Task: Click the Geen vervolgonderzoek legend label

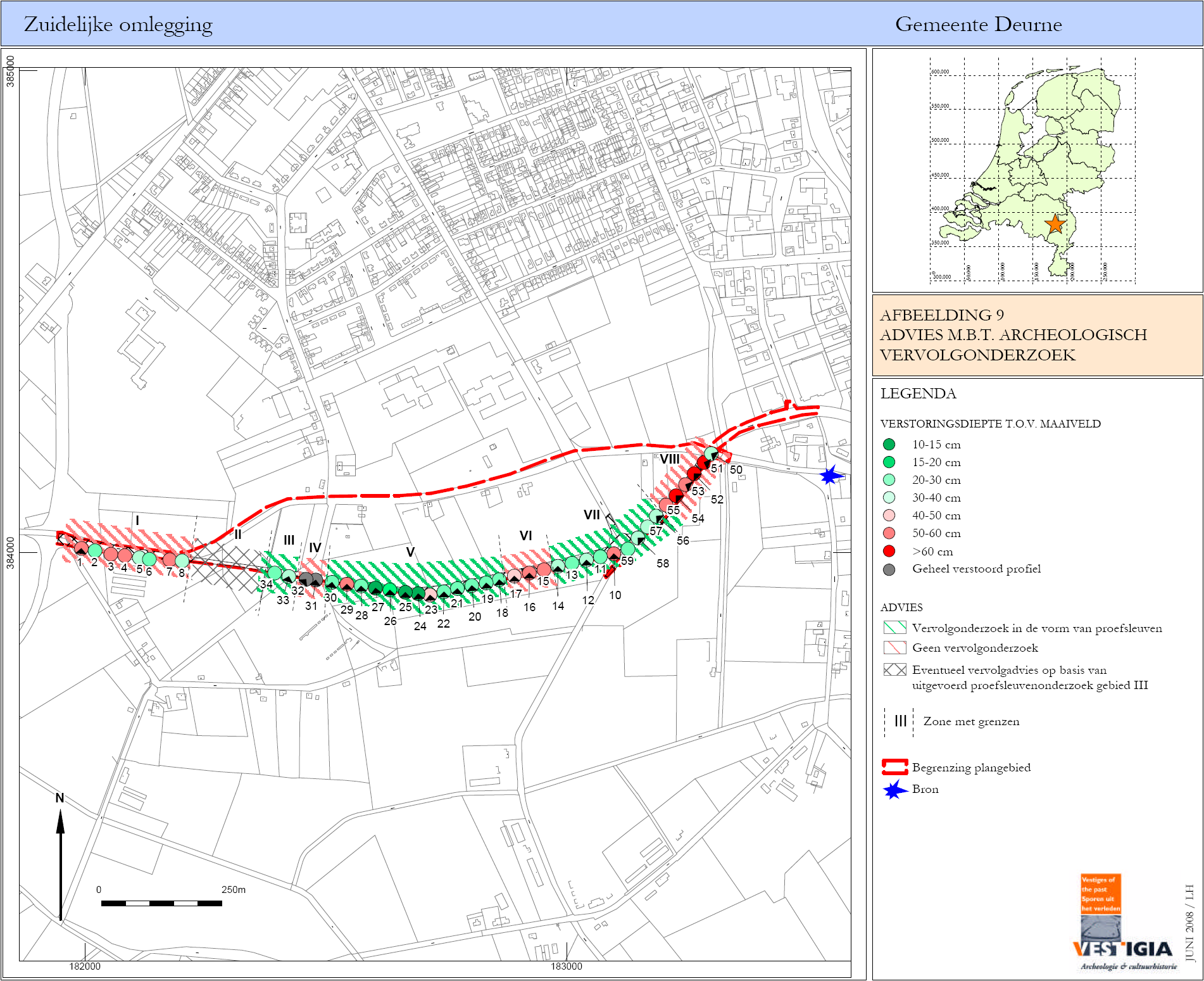Action: click(x=975, y=648)
